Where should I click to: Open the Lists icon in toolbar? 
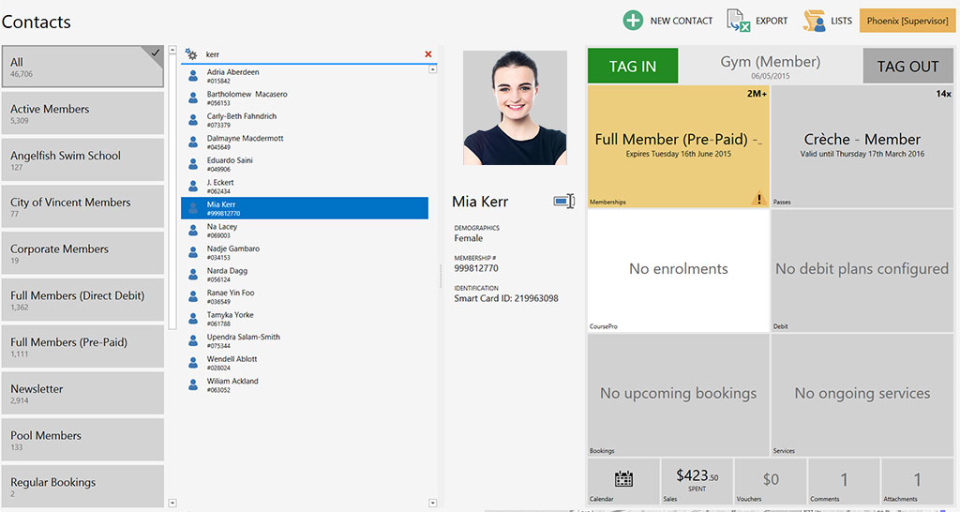pos(815,20)
